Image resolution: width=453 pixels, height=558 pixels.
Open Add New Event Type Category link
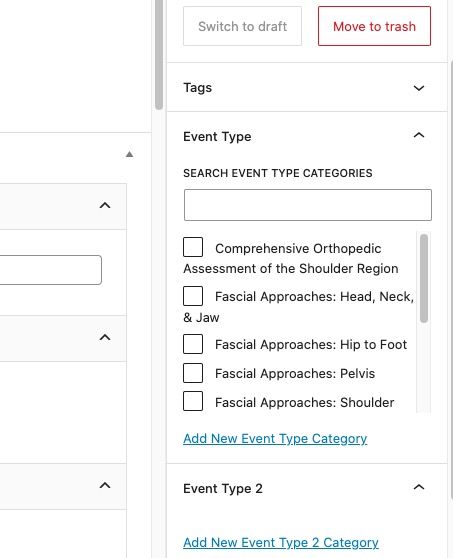point(275,438)
